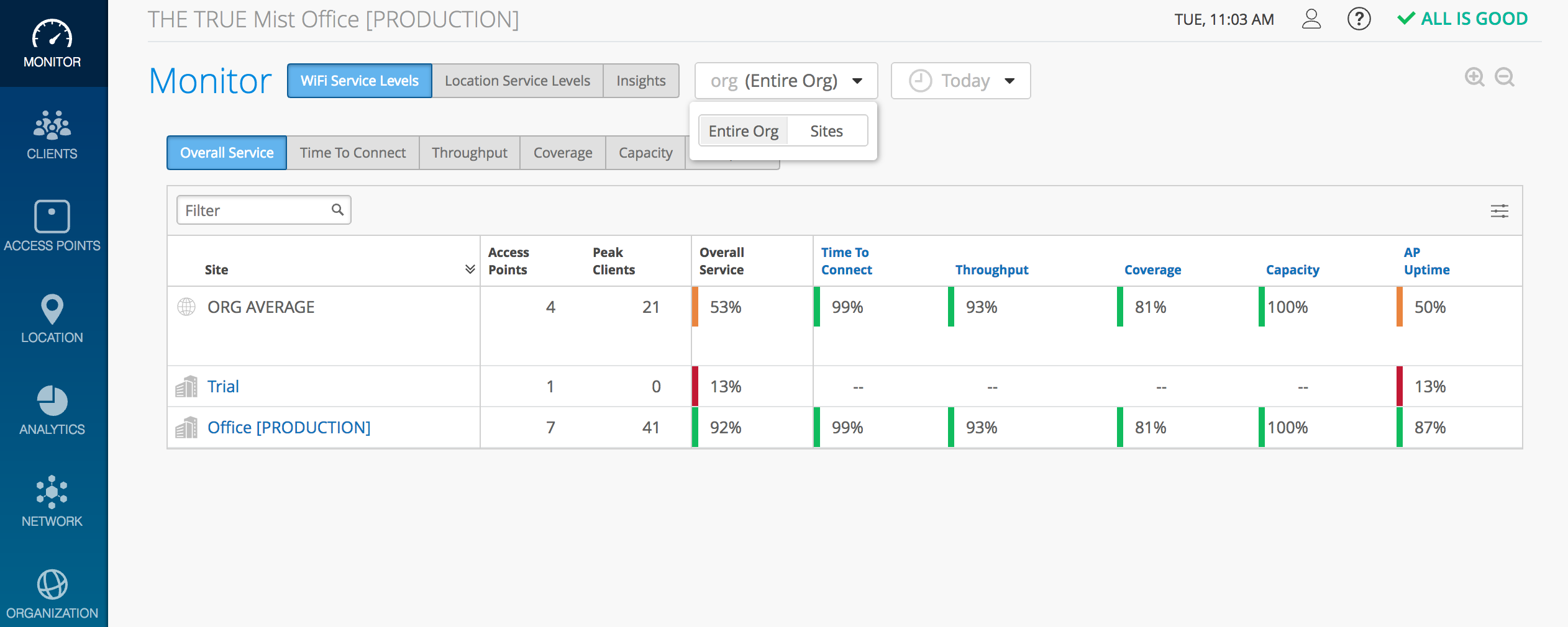Select the Entire Org toggle option
This screenshot has width=1568, height=627.
pyautogui.click(x=743, y=131)
